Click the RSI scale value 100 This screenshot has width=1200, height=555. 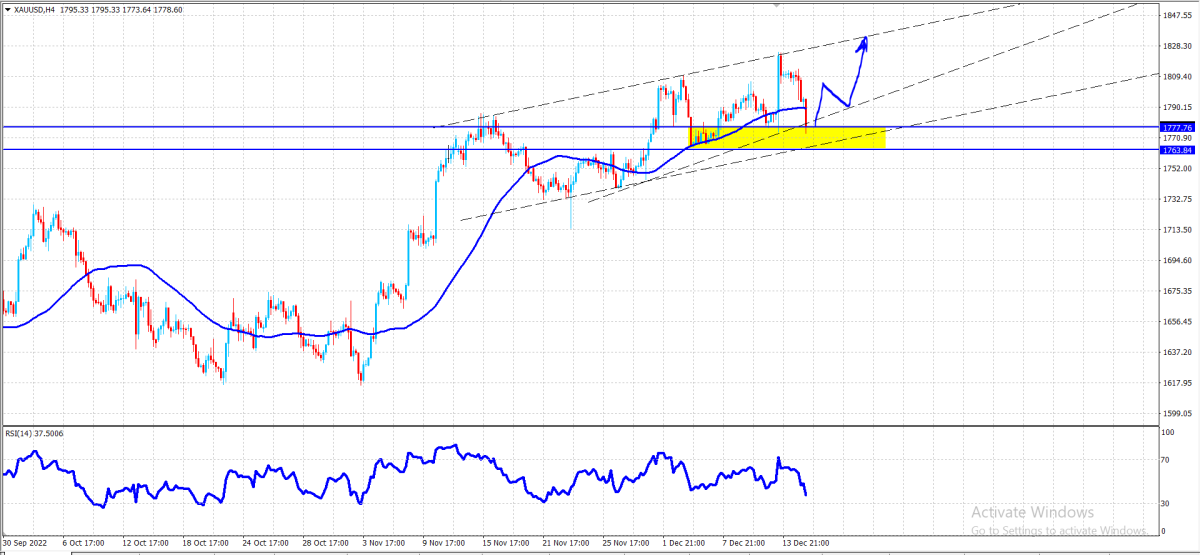click(x=1168, y=431)
